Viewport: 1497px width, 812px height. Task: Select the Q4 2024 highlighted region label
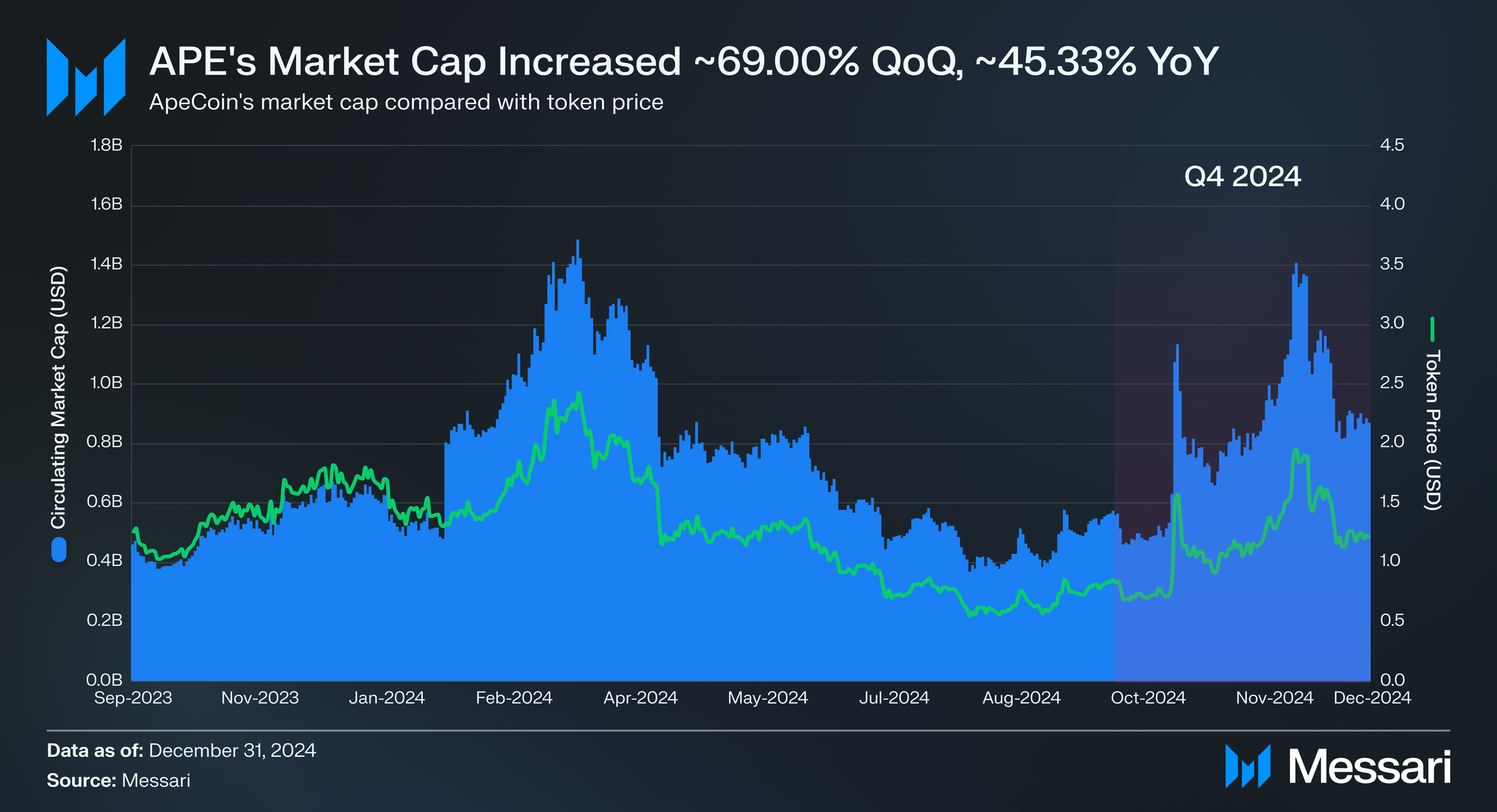click(1242, 177)
